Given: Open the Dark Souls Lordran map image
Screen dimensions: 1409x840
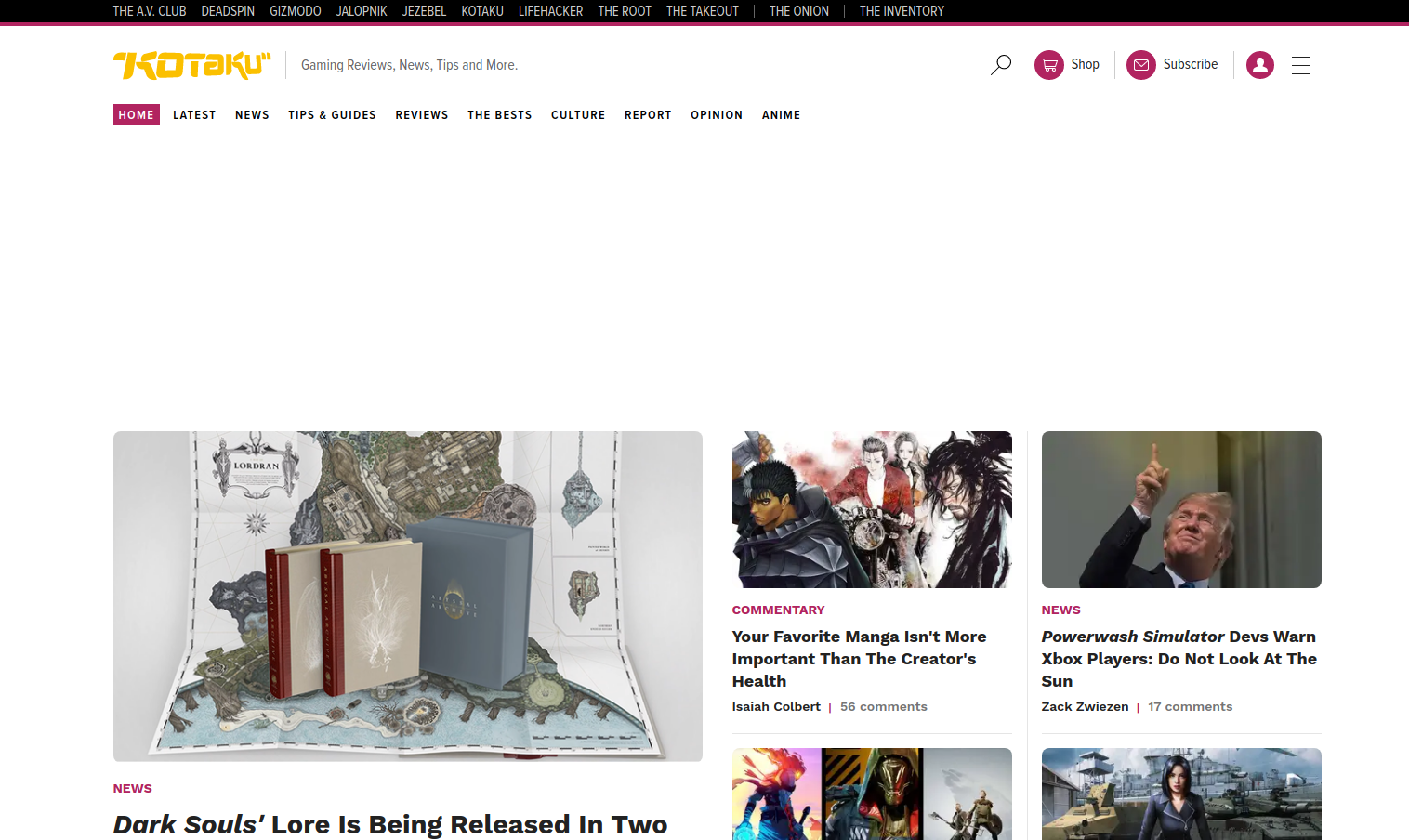Looking at the screenshot, I should tap(408, 597).
